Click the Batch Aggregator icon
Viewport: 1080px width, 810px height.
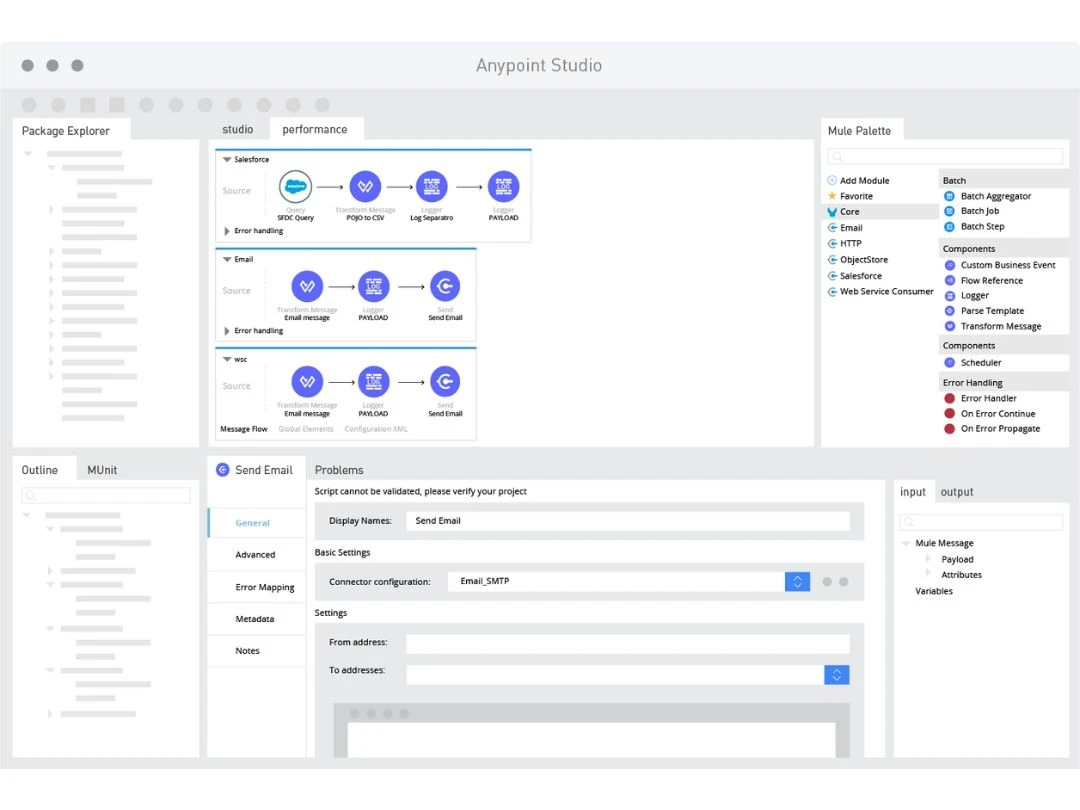[950, 196]
